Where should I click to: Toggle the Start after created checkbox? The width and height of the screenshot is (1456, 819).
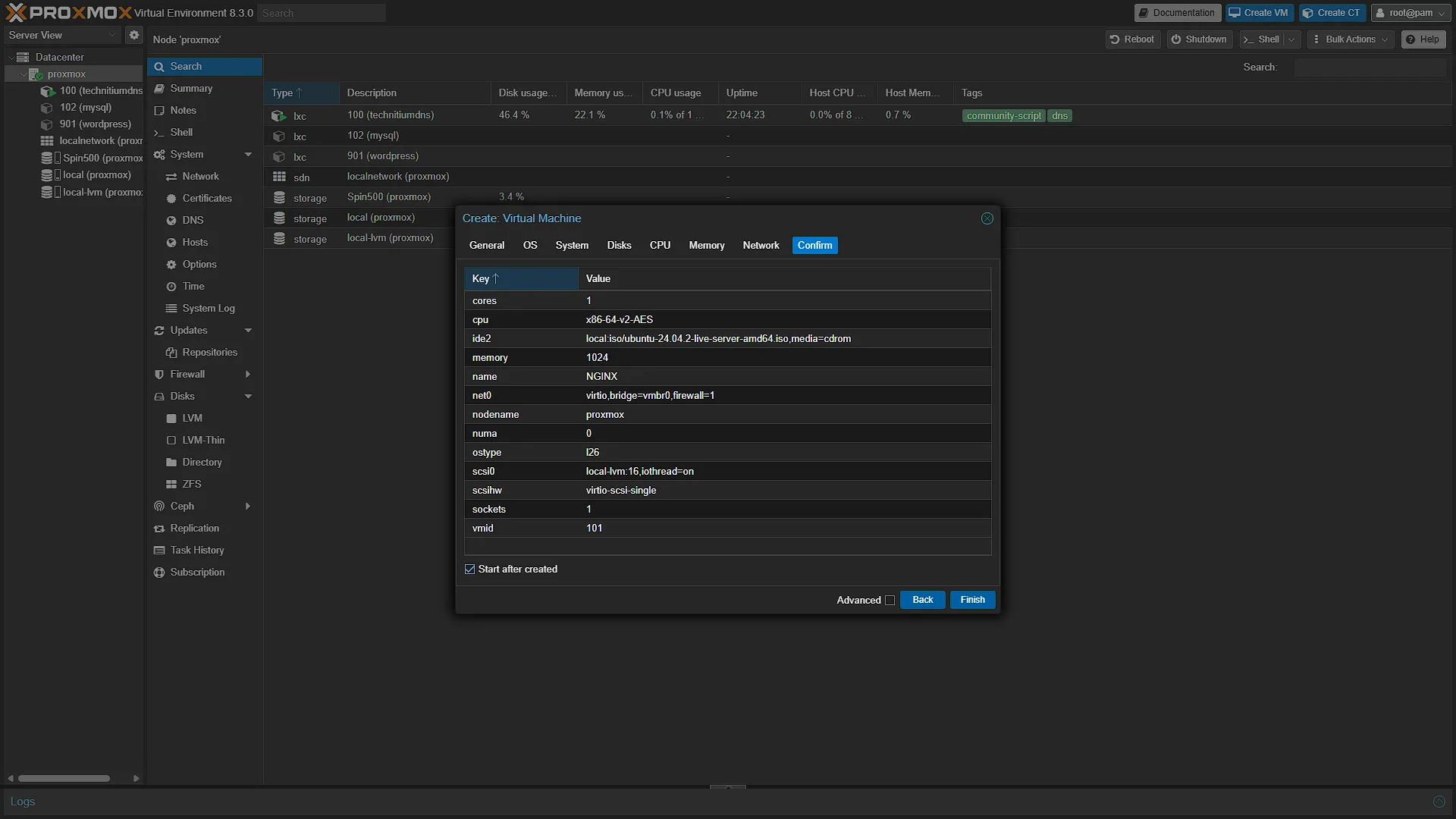click(470, 570)
